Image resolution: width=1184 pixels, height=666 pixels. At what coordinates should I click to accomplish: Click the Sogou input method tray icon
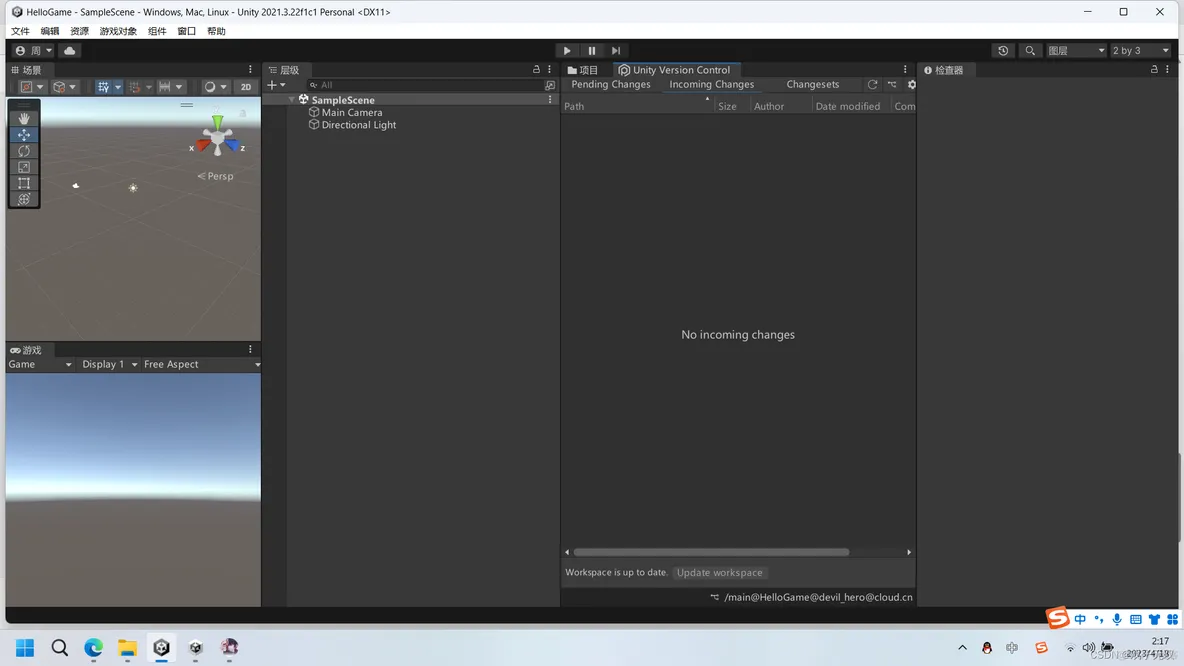(x=1041, y=648)
